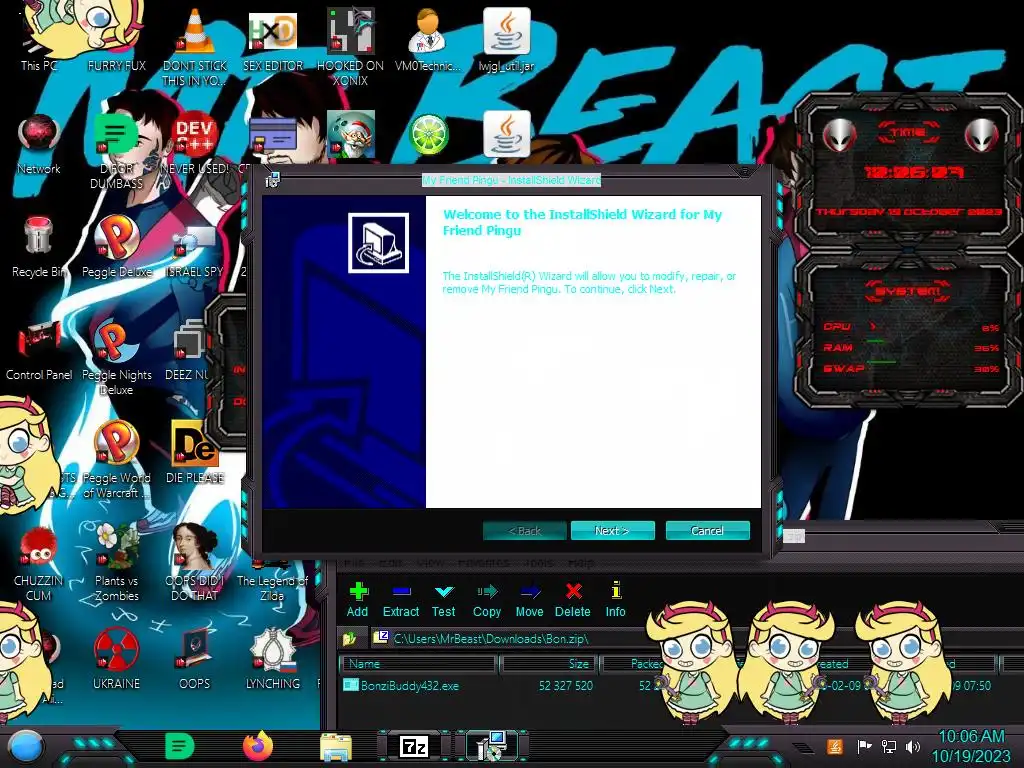Open Info in the 7-Zip toolbar
This screenshot has height=768, width=1024.
(615, 600)
